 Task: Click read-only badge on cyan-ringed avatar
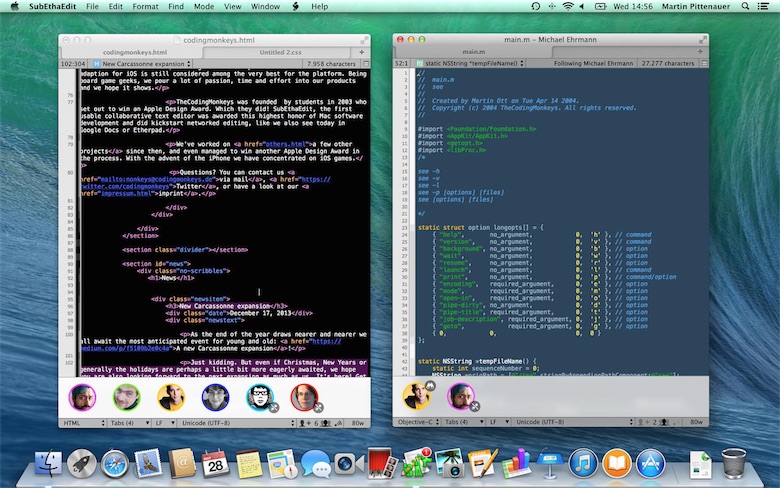pyautogui.click(x=274, y=408)
